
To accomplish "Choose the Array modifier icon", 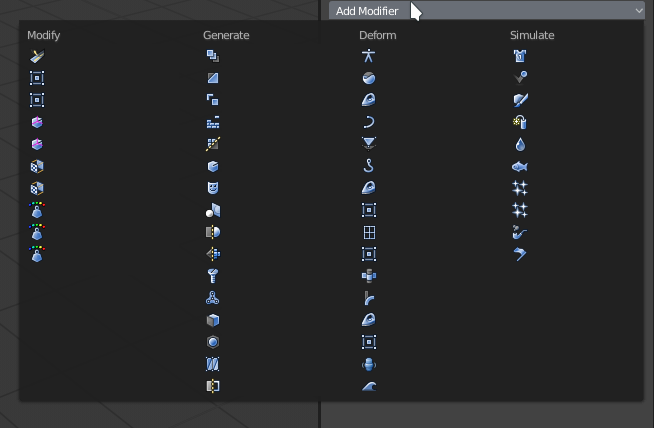I will pos(213,56).
